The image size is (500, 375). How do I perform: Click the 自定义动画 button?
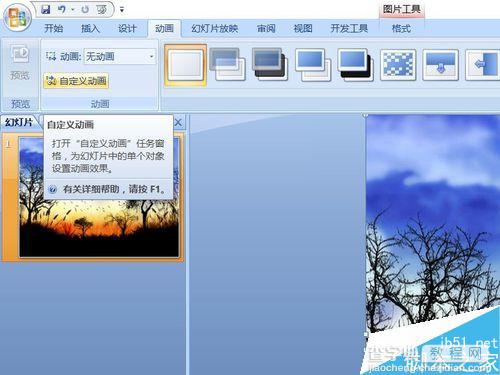pos(76,81)
